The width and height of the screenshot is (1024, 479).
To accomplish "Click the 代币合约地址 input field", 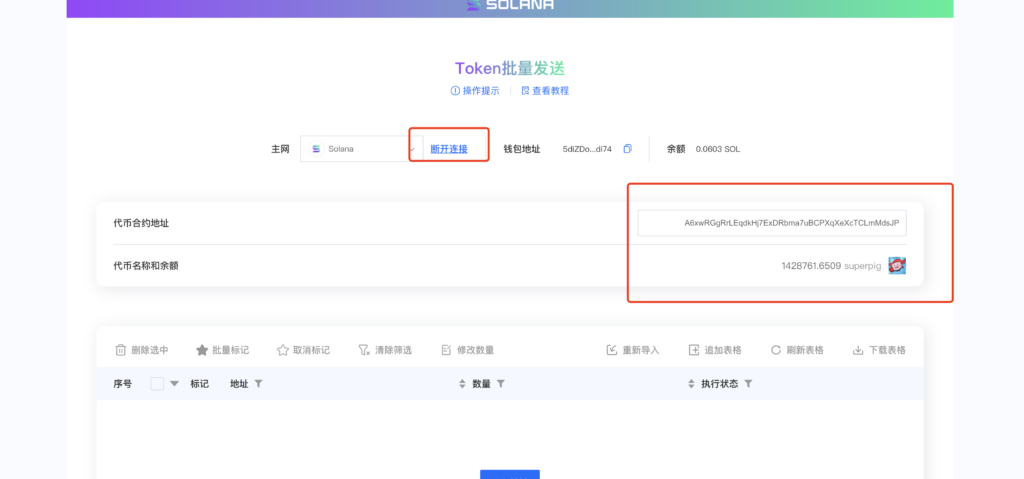I will 772,223.
